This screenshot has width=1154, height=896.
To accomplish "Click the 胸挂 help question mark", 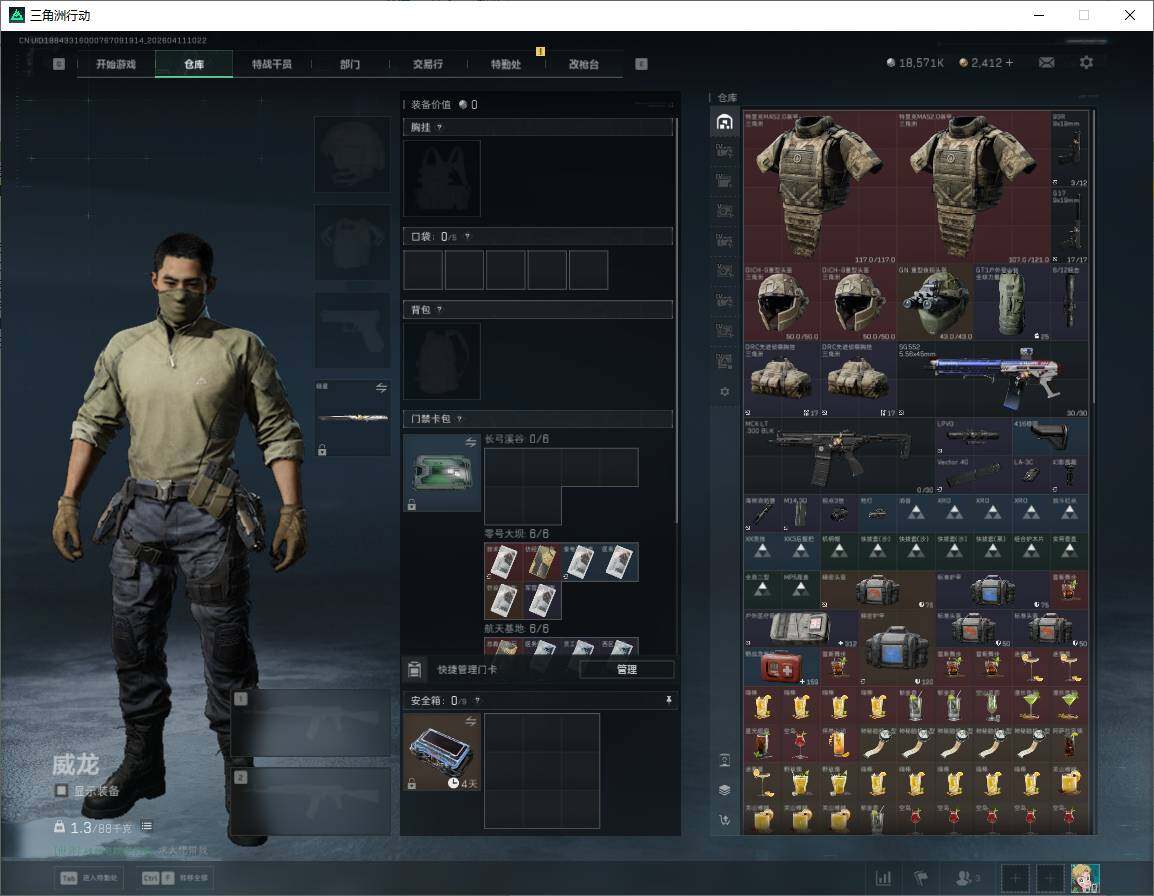I will point(439,127).
